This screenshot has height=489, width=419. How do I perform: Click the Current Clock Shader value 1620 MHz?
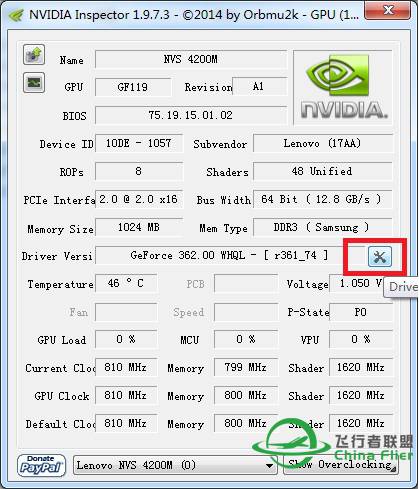pyautogui.click(x=361, y=367)
